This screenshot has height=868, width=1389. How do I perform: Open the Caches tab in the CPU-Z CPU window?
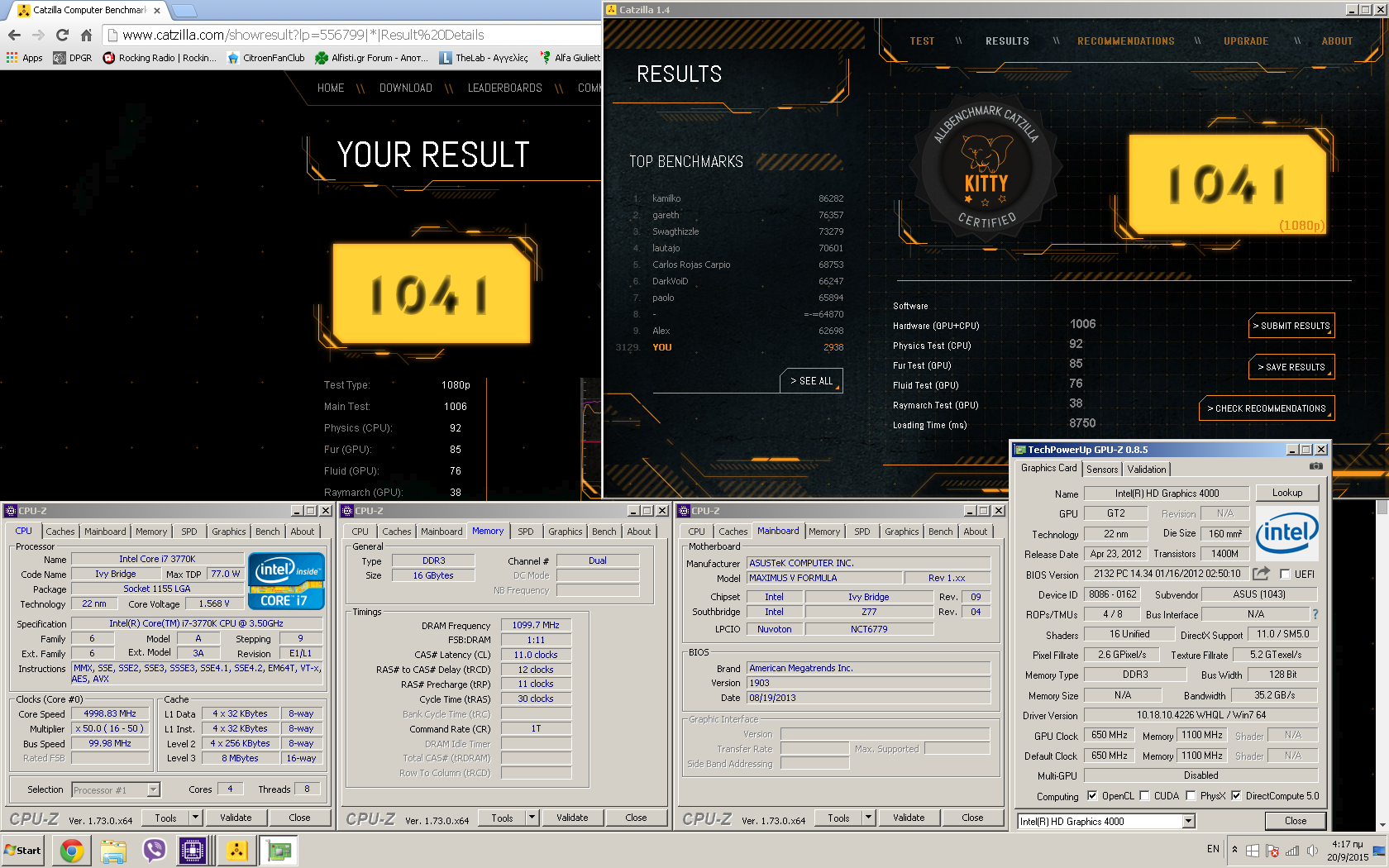point(60,532)
